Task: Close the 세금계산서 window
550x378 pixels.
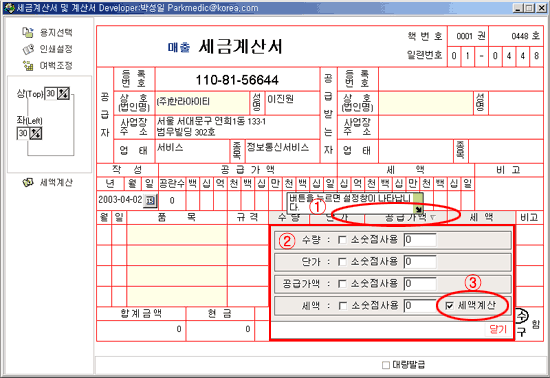Action: [542, 8]
